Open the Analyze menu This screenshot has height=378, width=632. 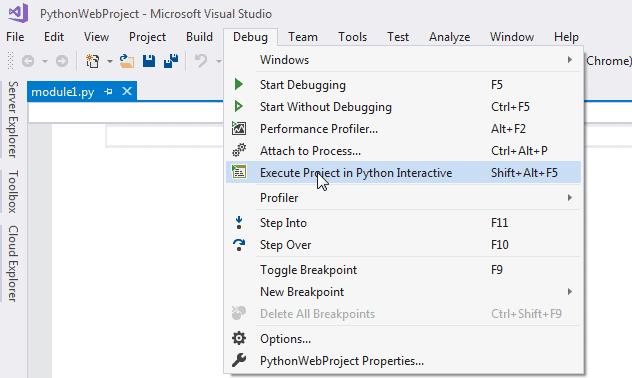coord(449,37)
